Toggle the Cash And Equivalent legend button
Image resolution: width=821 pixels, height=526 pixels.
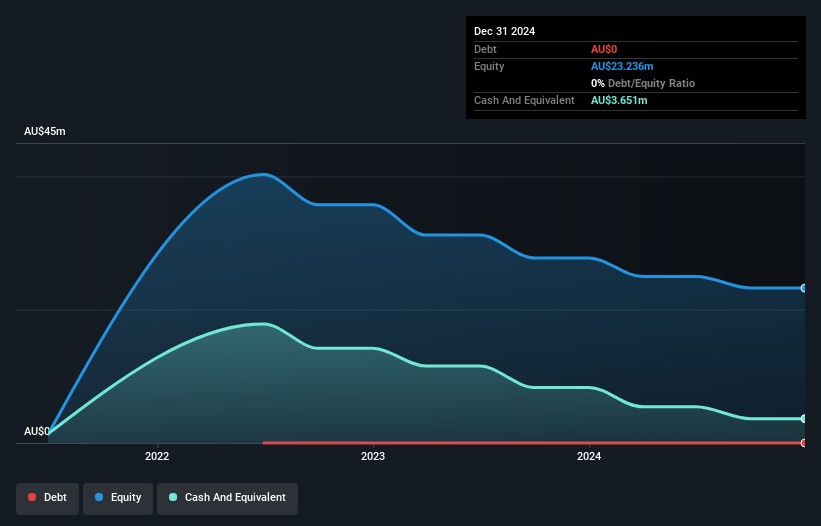point(227,498)
